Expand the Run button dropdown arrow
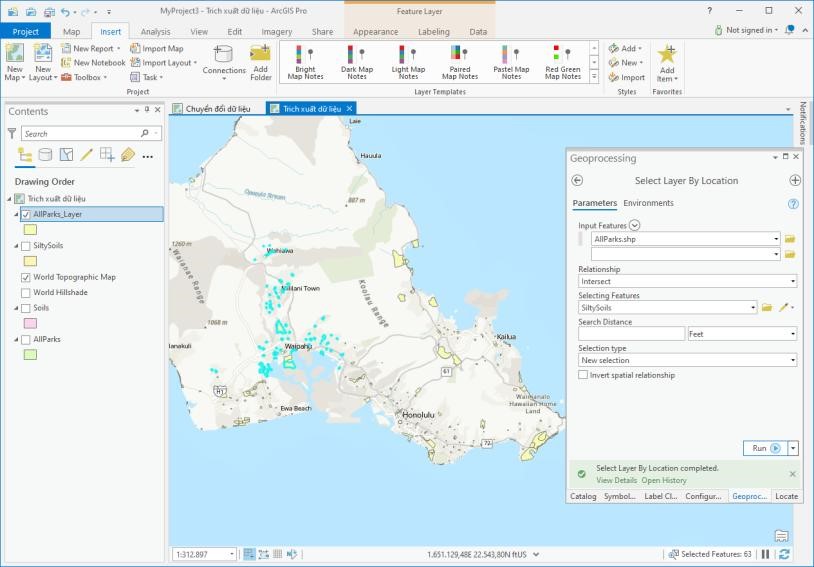Image resolution: width=814 pixels, height=567 pixels. tap(793, 448)
